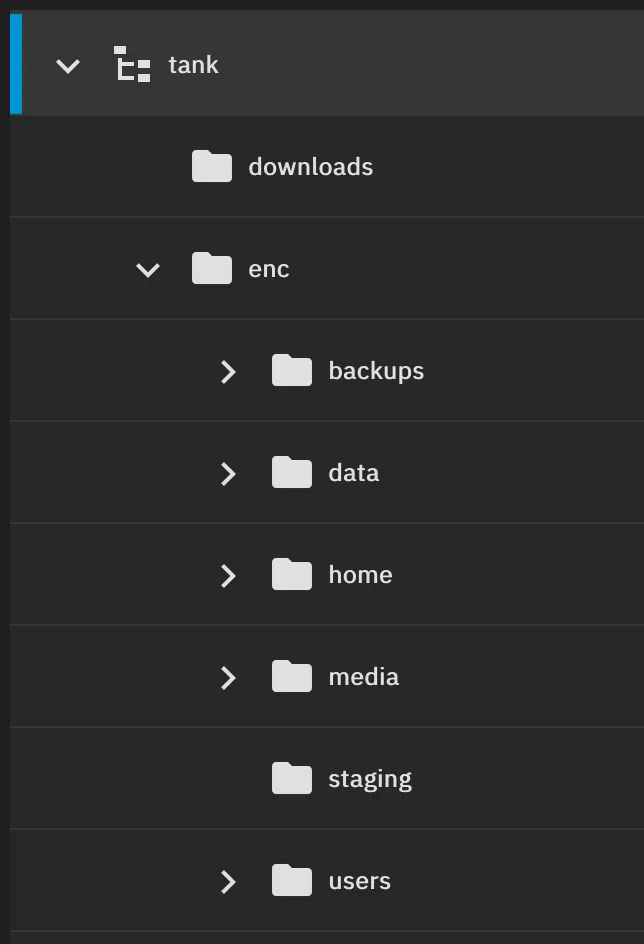
Task: Click the enc folder icon
Action: pyautogui.click(x=212, y=269)
